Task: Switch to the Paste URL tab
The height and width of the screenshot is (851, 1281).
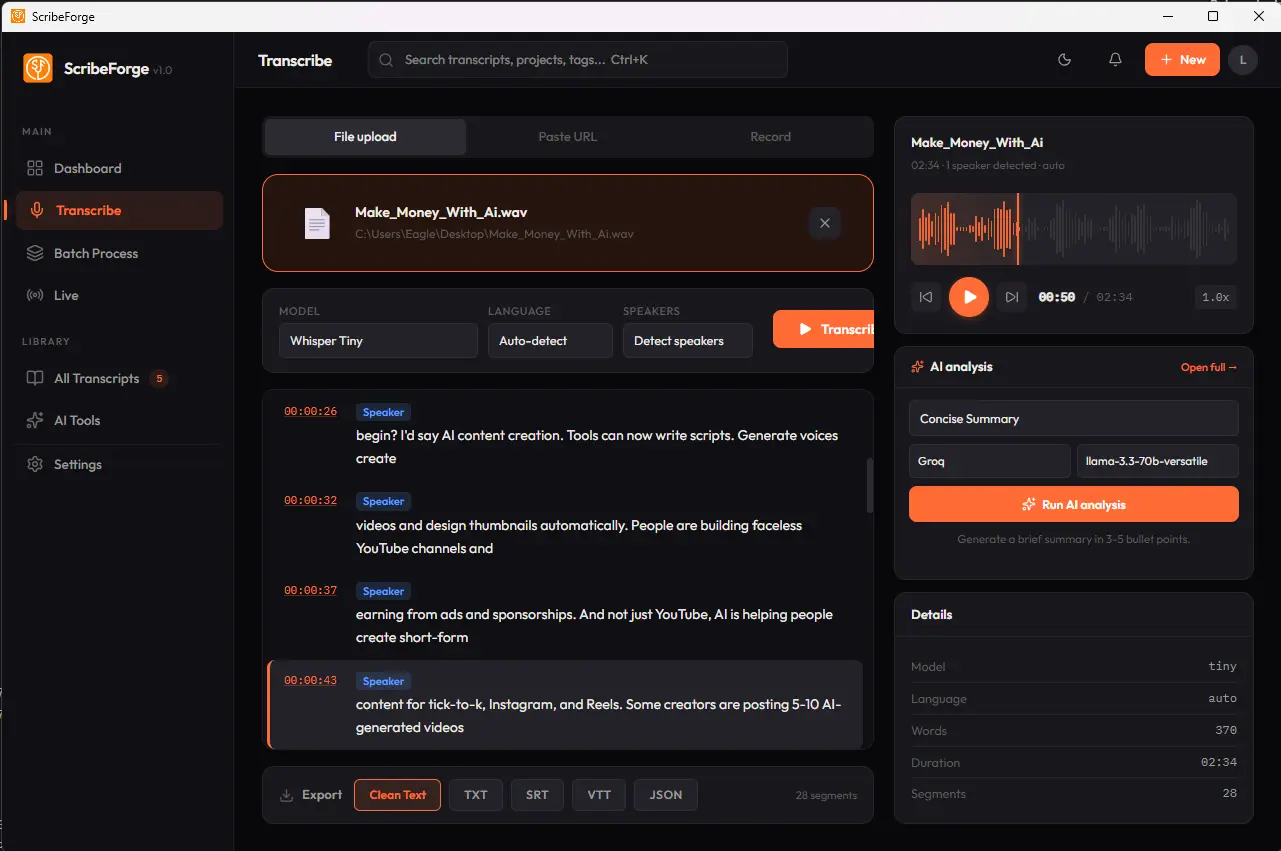Action: [567, 137]
